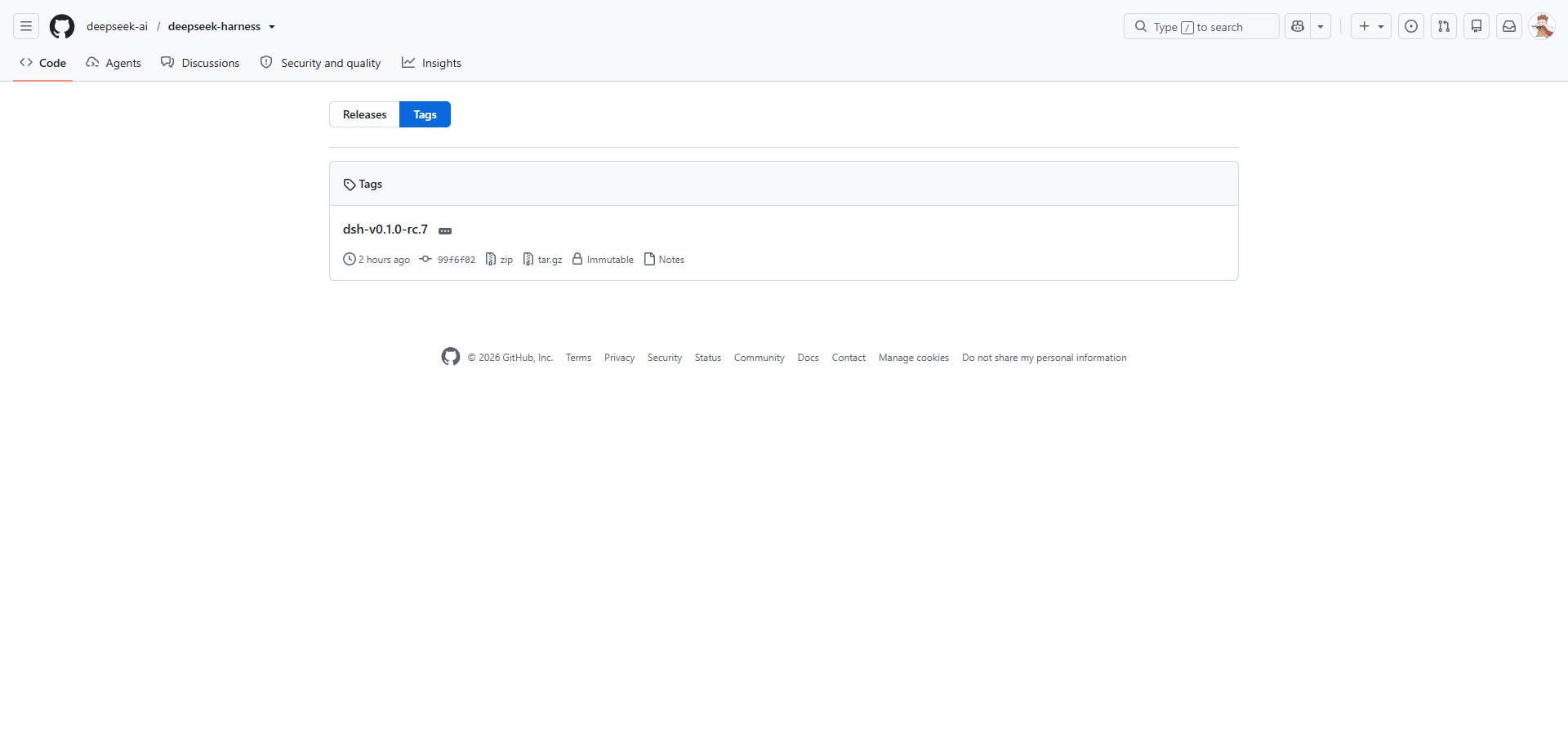Open commit 99f6f02
This screenshot has width=1568, height=744.
tap(448, 260)
